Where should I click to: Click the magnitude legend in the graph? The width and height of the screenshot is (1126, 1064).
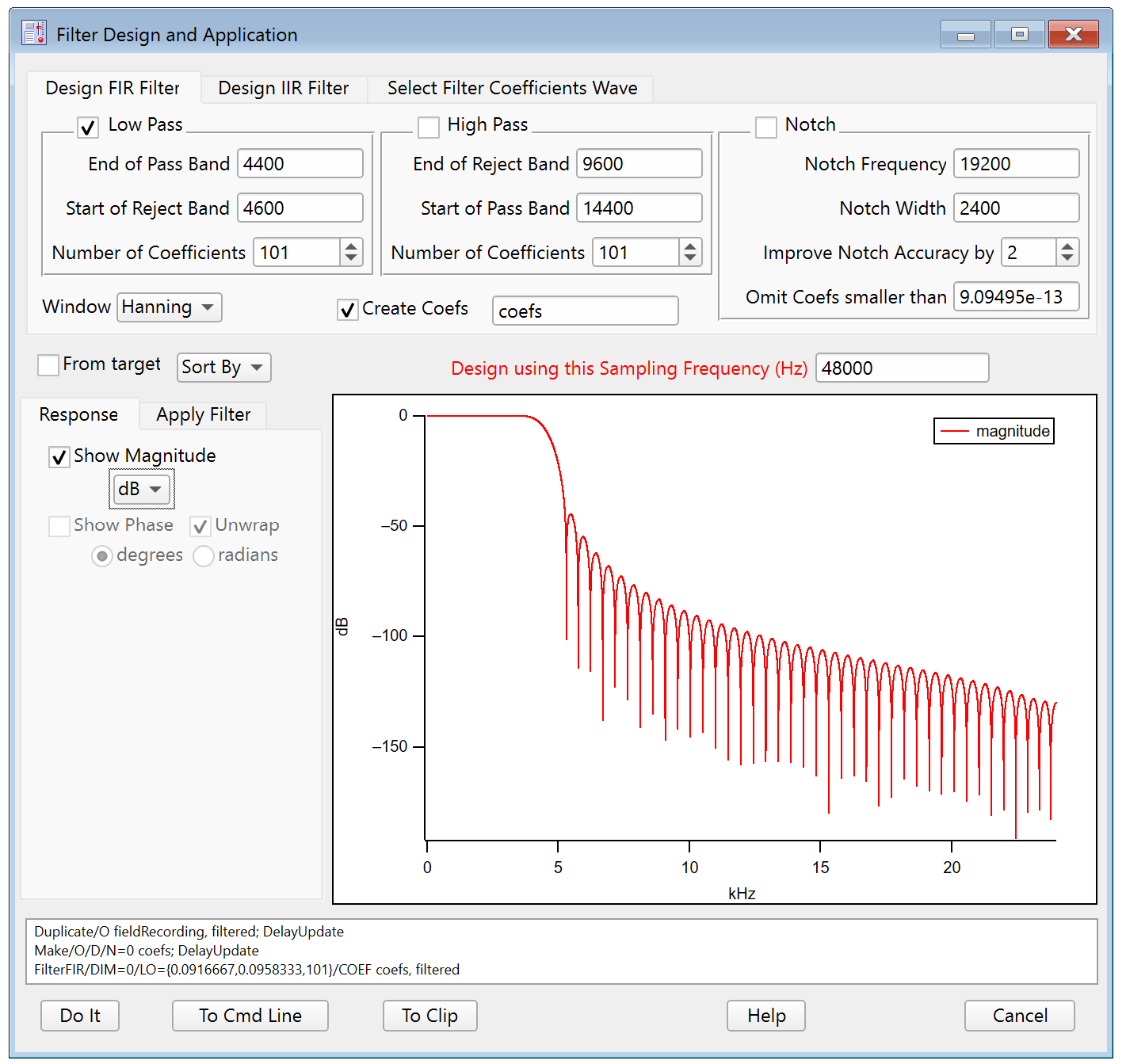994,431
